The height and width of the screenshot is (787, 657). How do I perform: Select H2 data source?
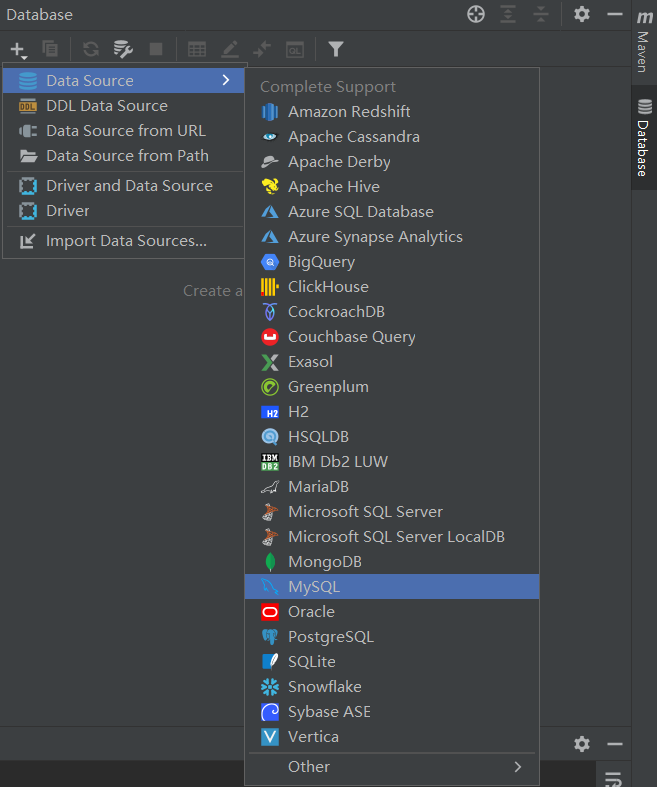[392, 412]
